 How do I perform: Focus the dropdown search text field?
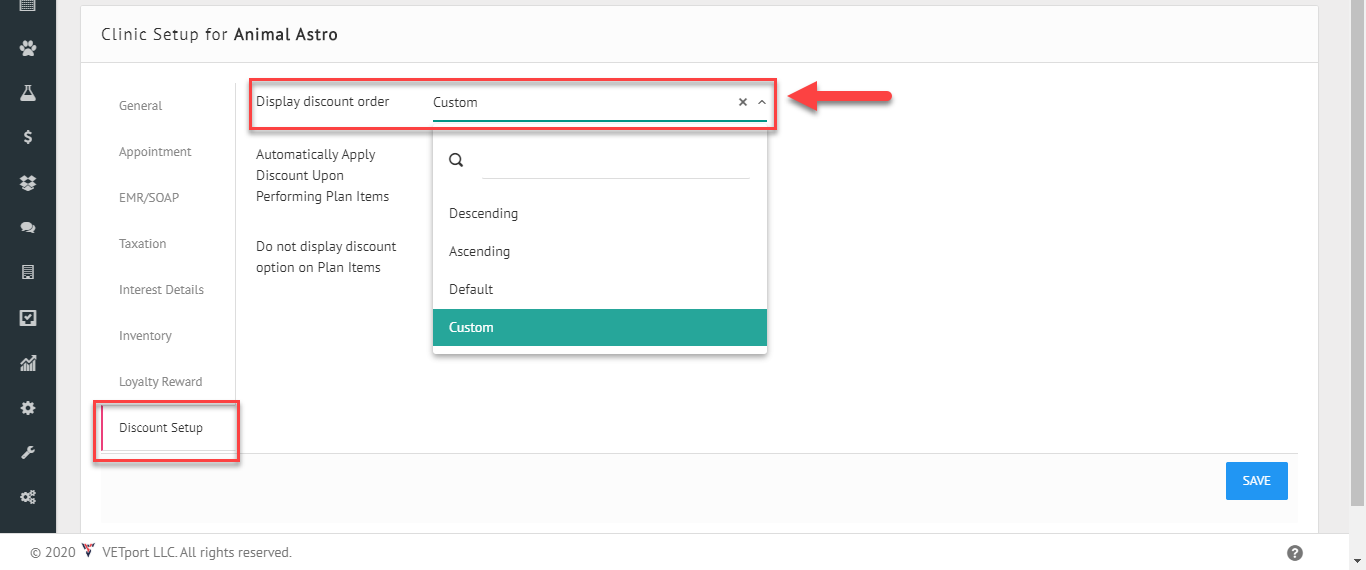coord(615,161)
